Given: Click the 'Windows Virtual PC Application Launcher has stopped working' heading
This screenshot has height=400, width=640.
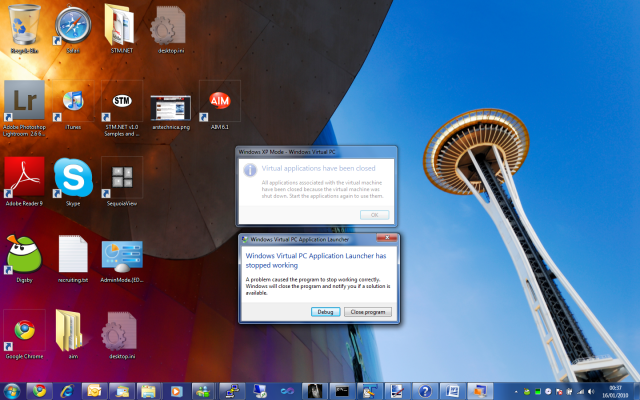Looking at the screenshot, I should (x=316, y=260).
